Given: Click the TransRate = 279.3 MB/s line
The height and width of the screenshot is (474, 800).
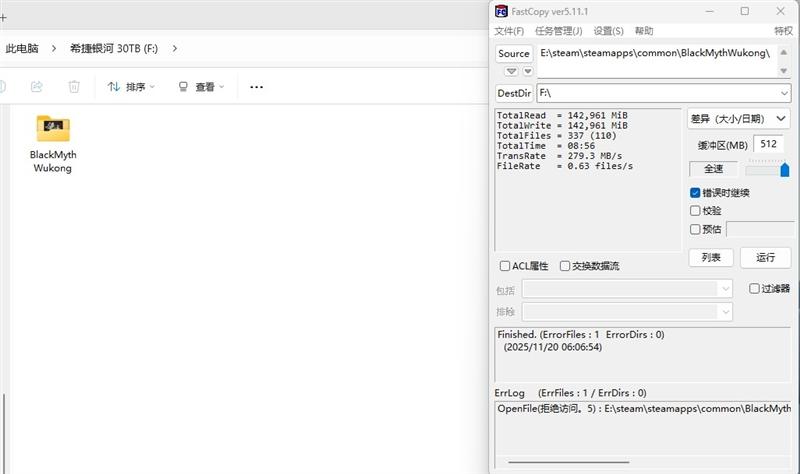Looking at the screenshot, I should pos(560,156).
